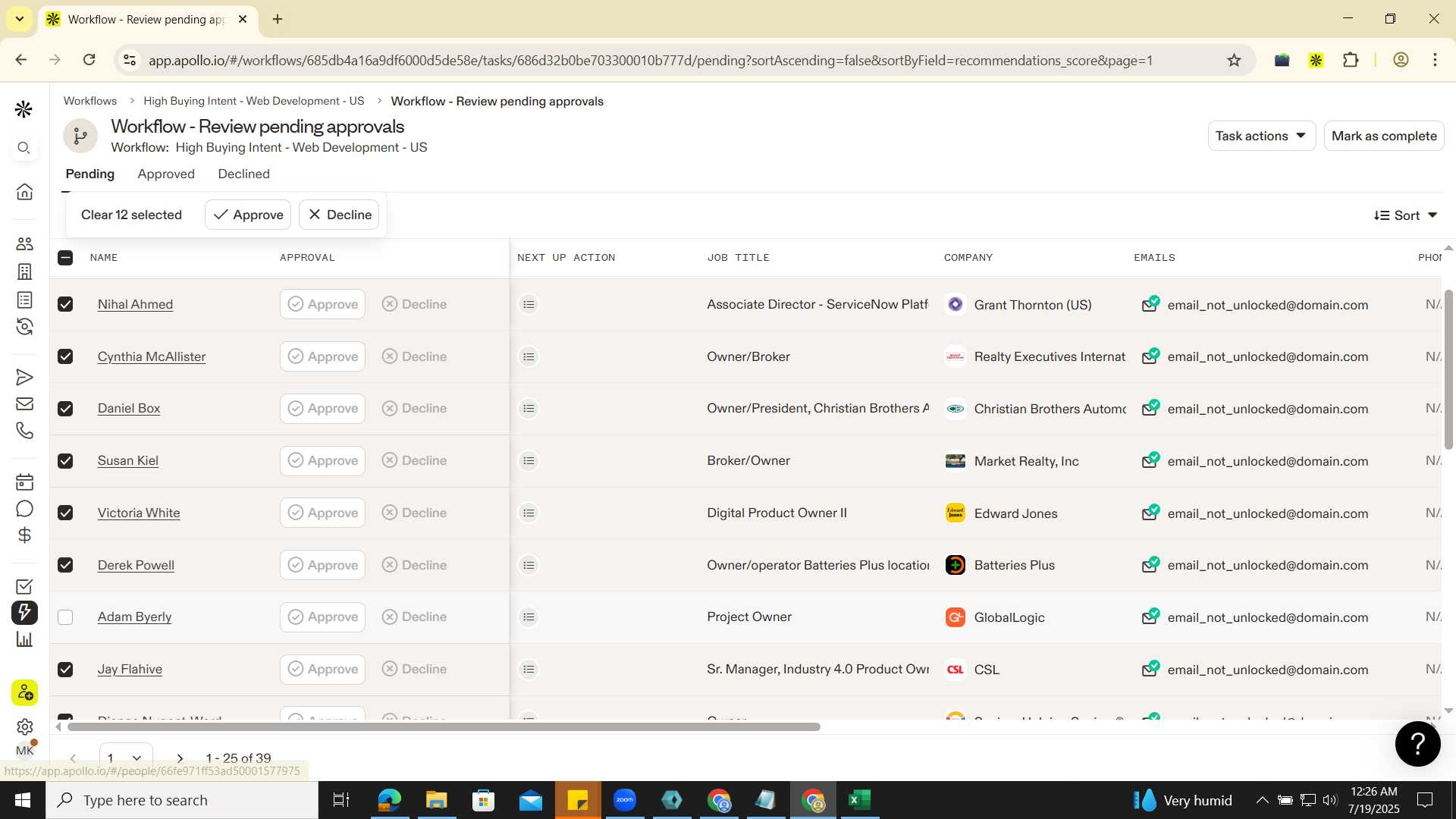This screenshot has width=1456, height=819.
Task: Go to Home in sidebar
Action: click(x=24, y=192)
